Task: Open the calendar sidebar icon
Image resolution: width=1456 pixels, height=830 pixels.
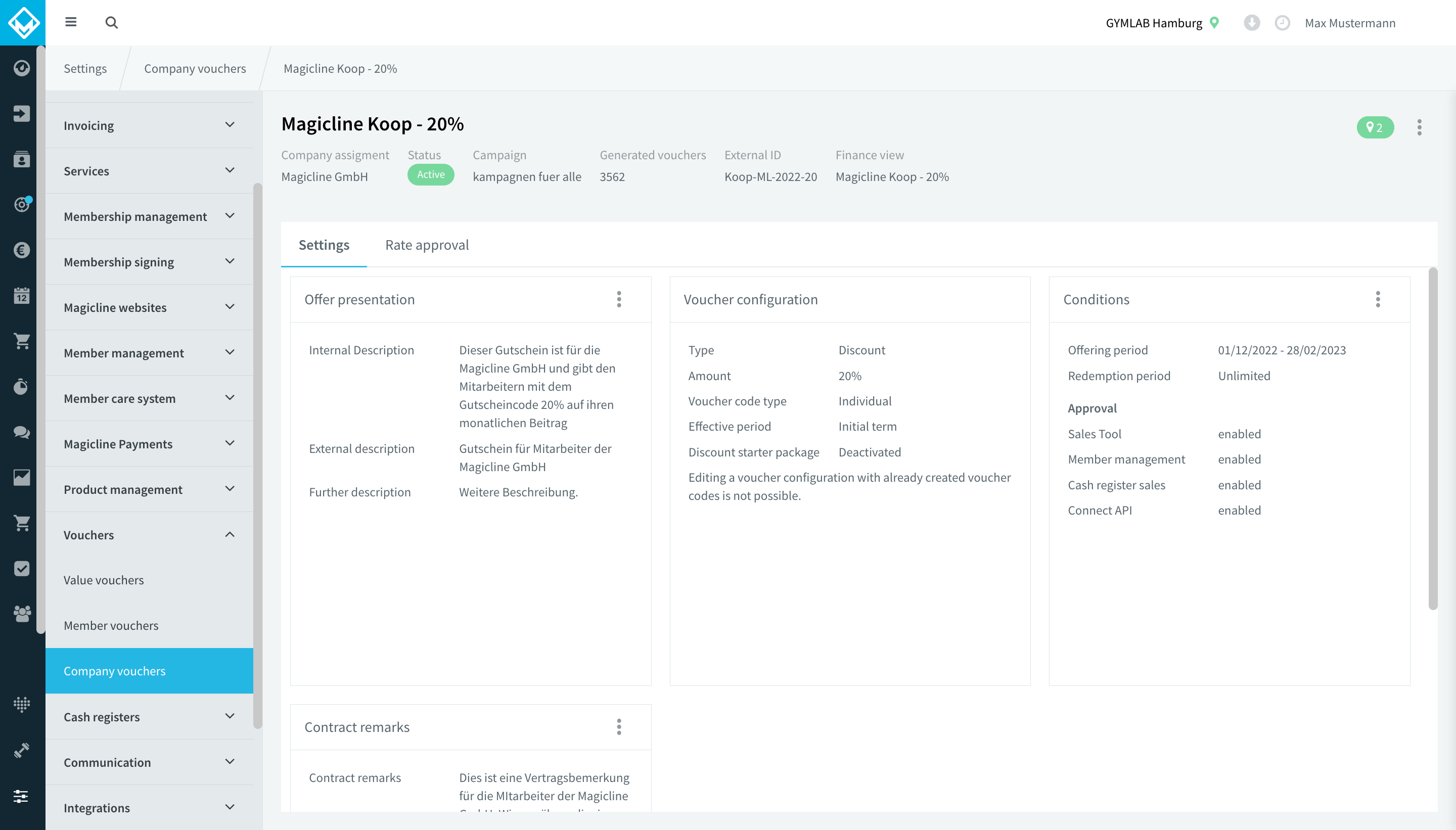Action: [22, 295]
